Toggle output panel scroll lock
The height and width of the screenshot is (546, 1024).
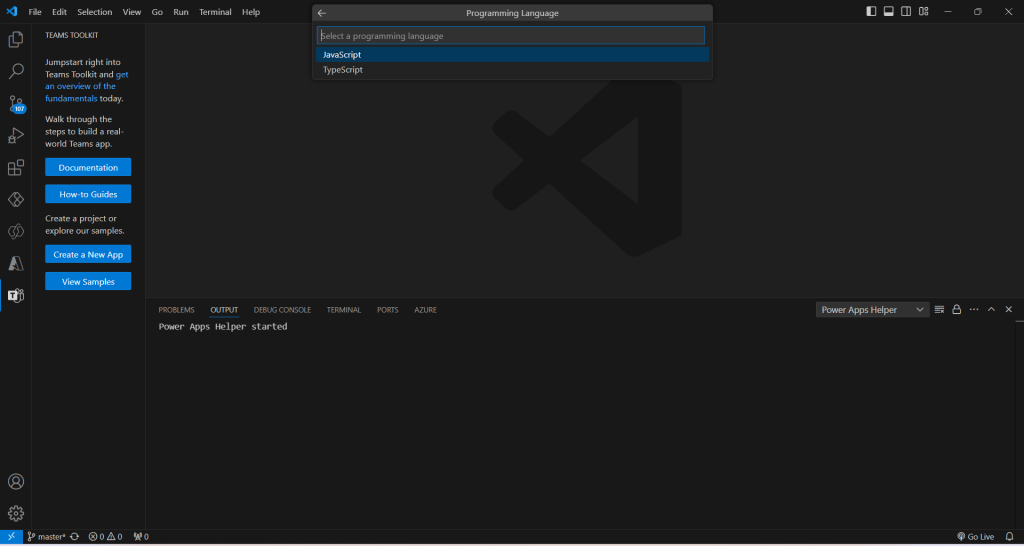point(956,310)
